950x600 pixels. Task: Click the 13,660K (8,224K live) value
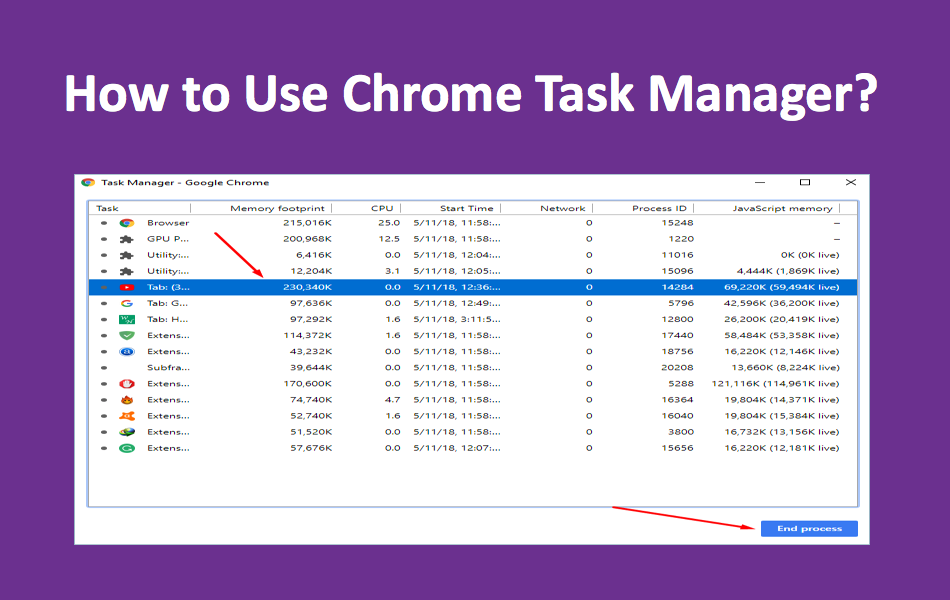click(785, 368)
